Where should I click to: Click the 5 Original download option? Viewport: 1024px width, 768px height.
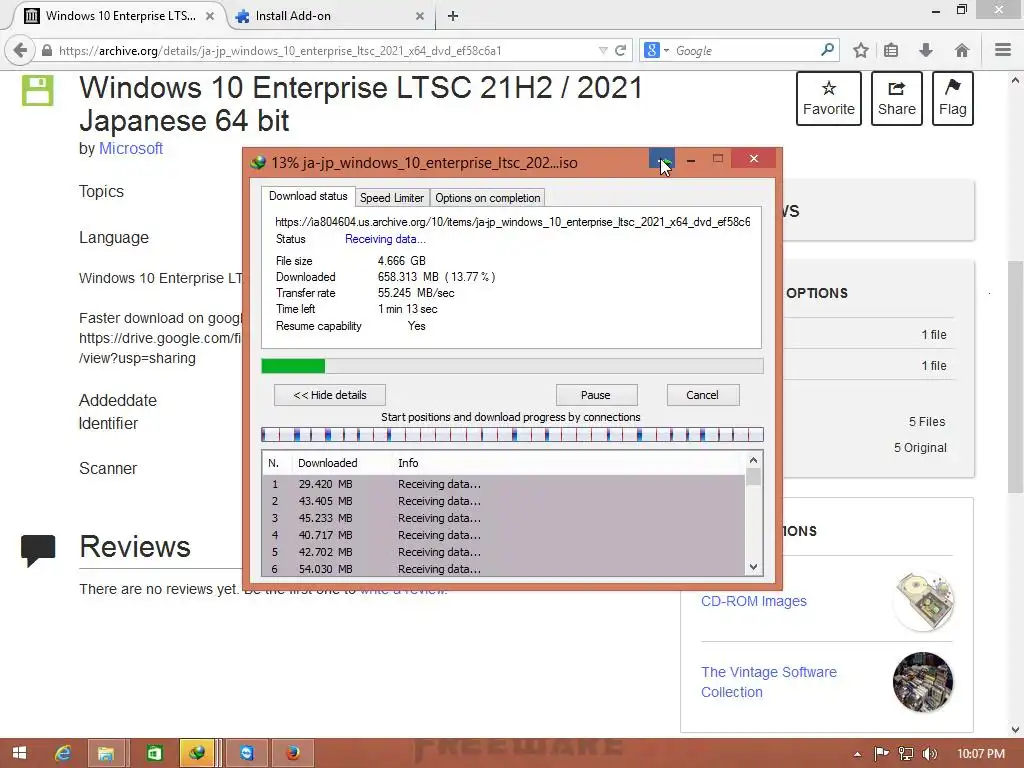pyautogui.click(x=920, y=448)
